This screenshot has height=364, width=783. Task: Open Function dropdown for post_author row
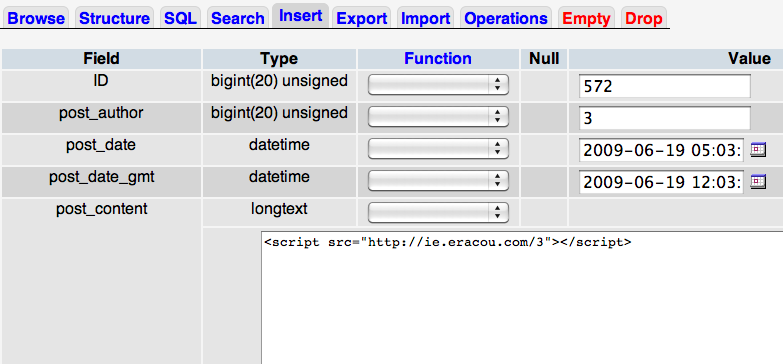click(x=438, y=117)
